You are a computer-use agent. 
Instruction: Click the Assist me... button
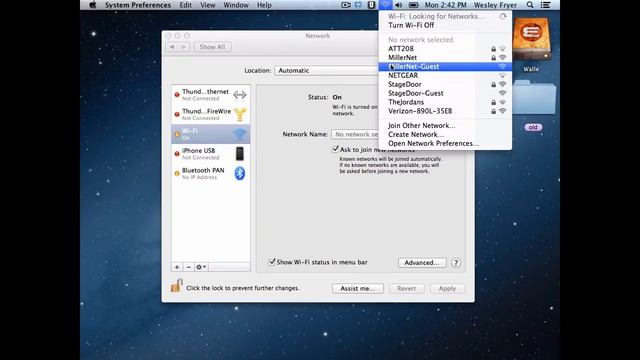[x=358, y=289]
